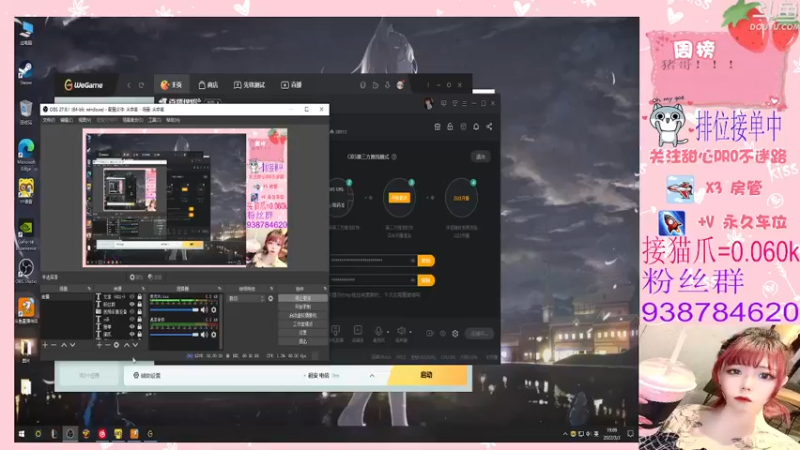Viewport: 800px width, 450px height.
Task: Move source down in OBS Sources list
Action: coord(135,345)
